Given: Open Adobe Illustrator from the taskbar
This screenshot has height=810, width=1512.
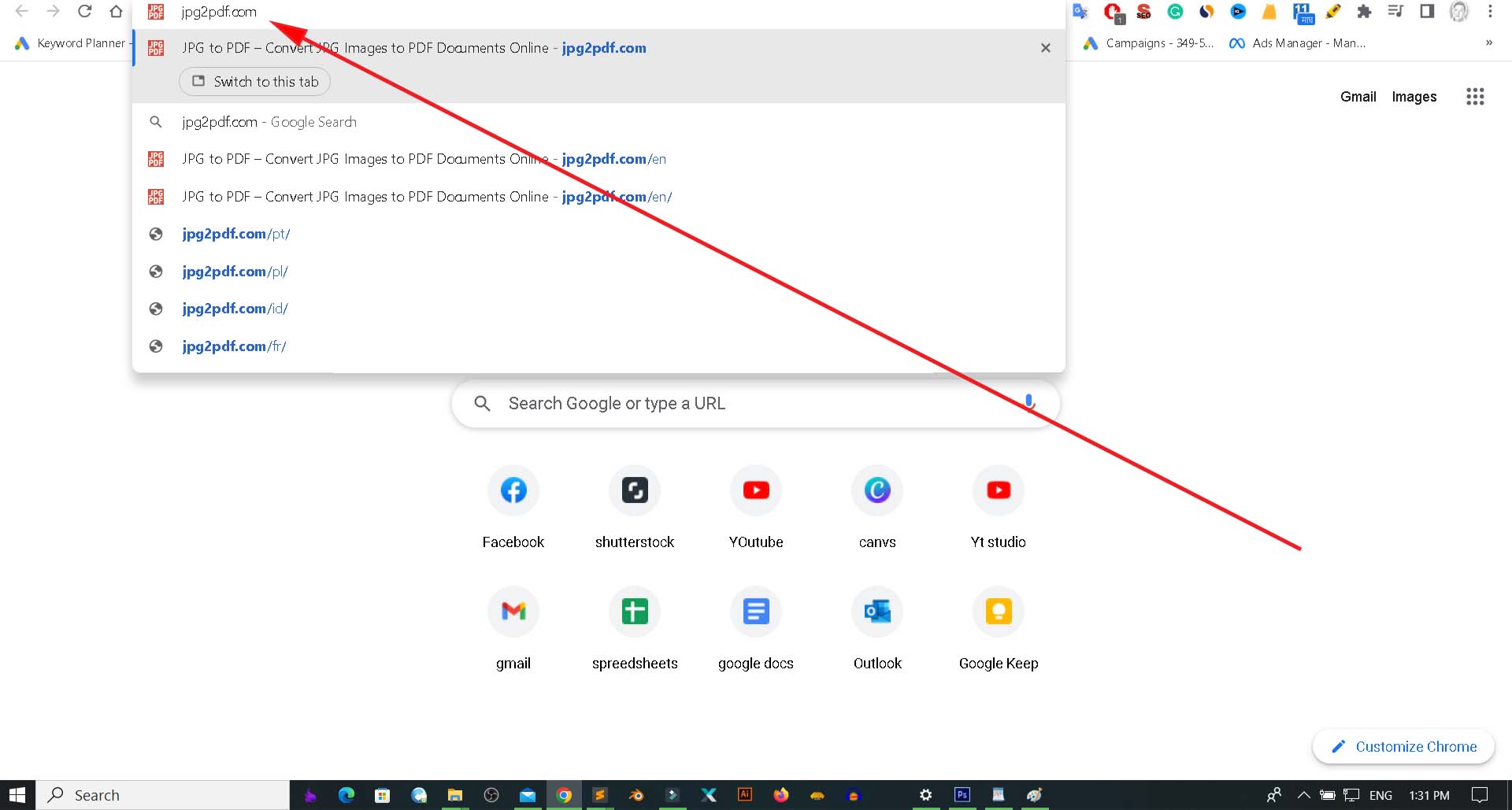Looking at the screenshot, I should (744, 794).
